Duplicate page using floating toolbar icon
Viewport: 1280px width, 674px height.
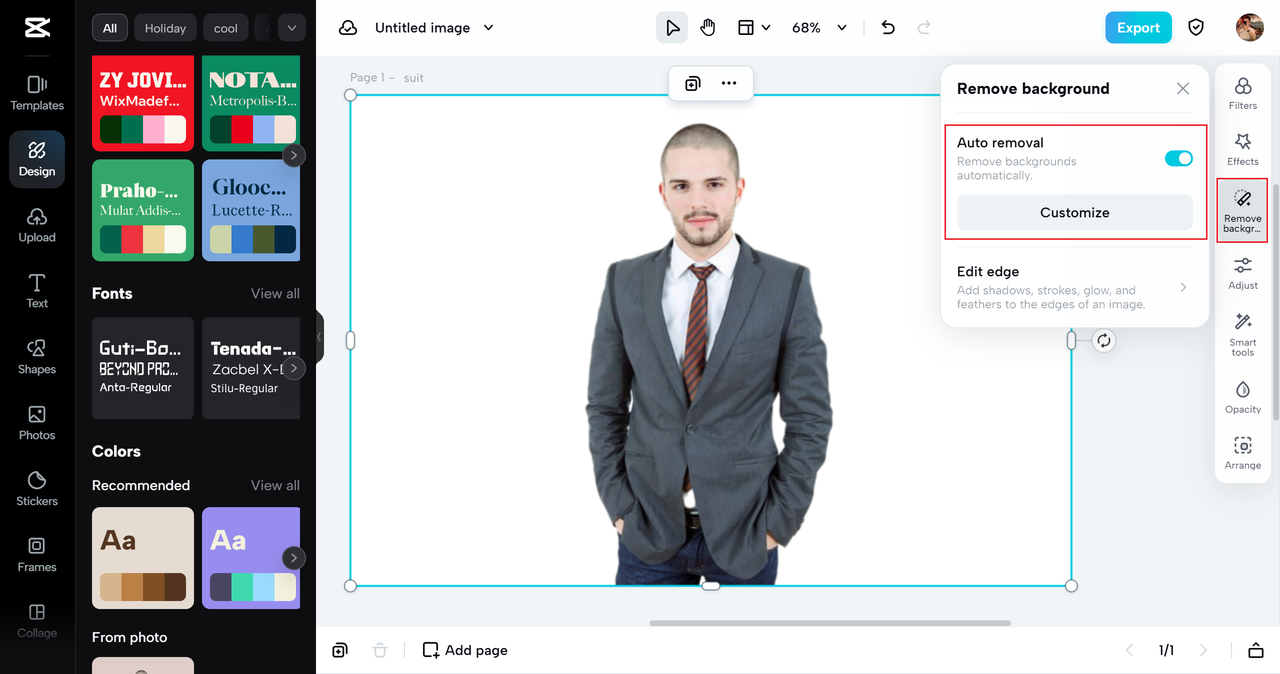tap(692, 83)
